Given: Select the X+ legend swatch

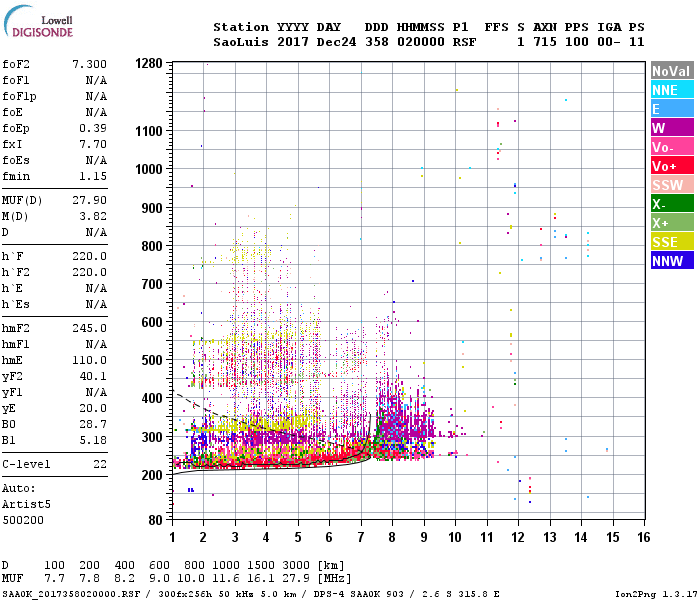Looking at the screenshot, I should click(x=672, y=223).
